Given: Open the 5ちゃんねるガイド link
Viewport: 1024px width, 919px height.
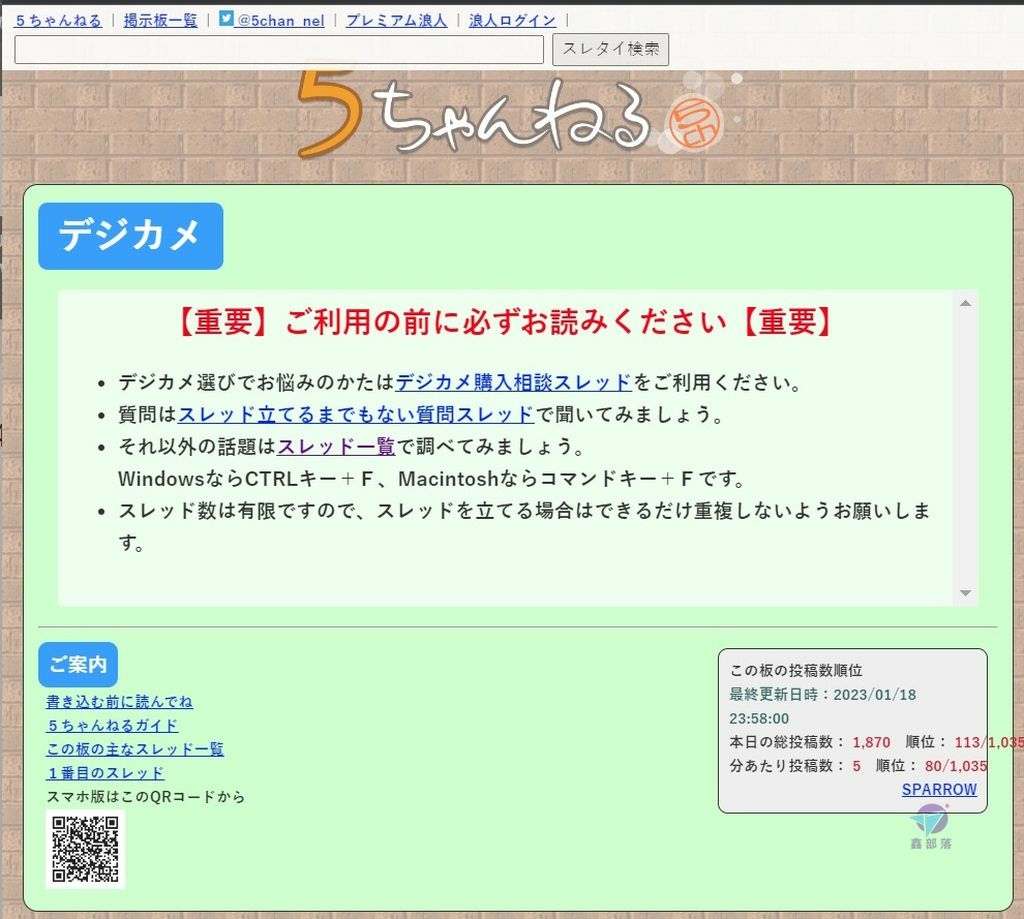Looking at the screenshot, I should point(112,725).
